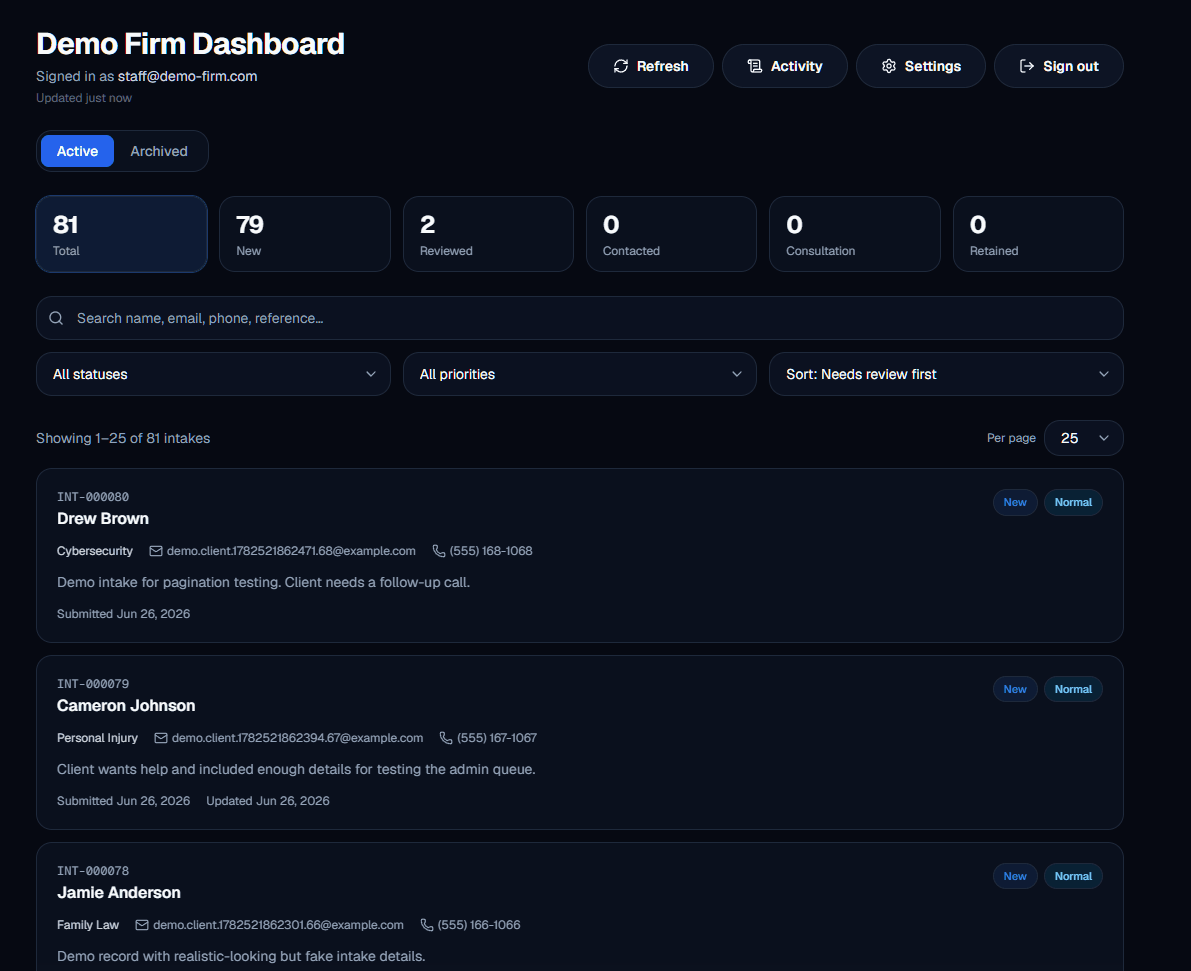
Task: Click the Family Law practice area label
Action: (88, 925)
